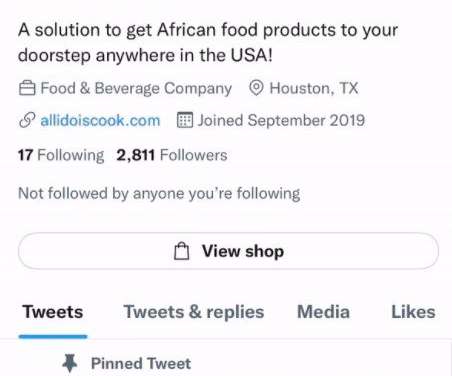The width and height of the screenshot is (452, 376).
Task: Switch to the Tweets tab
Action: 53,312
